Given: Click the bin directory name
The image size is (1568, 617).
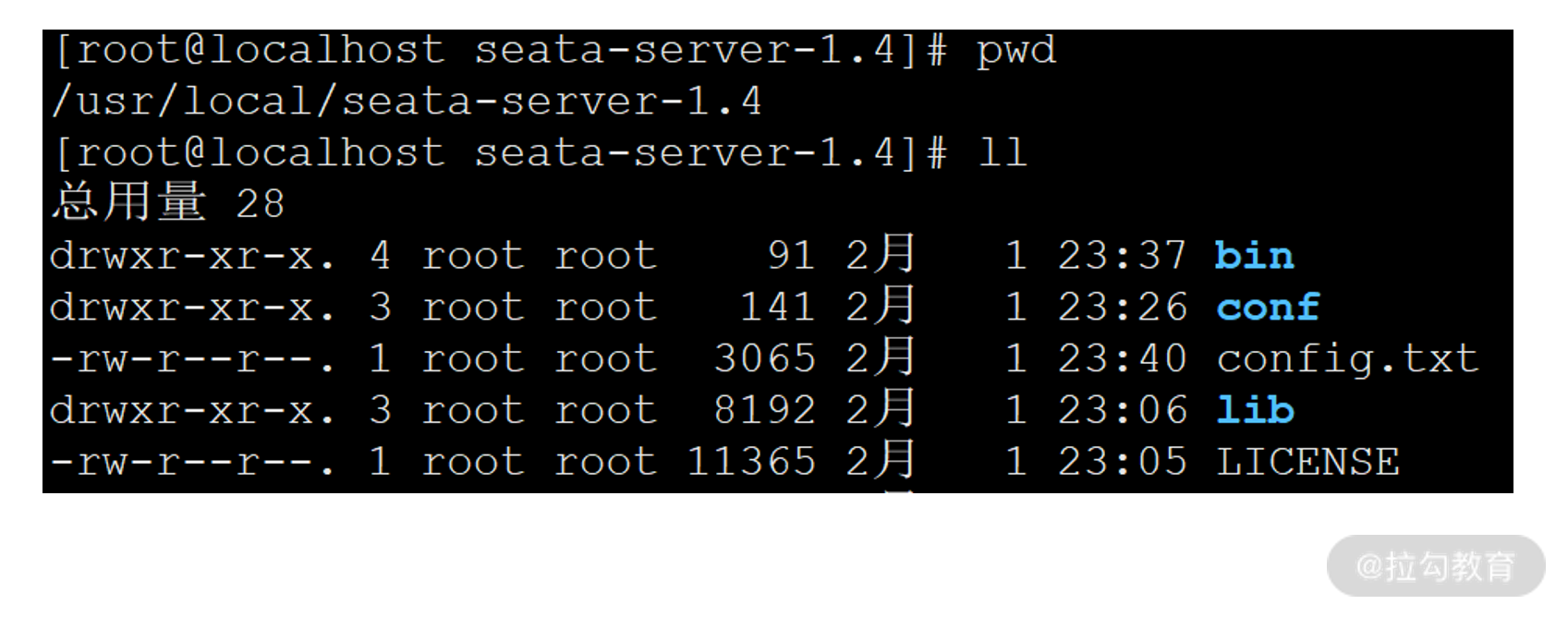Looking at the screenshot, I should [1254, 255].
